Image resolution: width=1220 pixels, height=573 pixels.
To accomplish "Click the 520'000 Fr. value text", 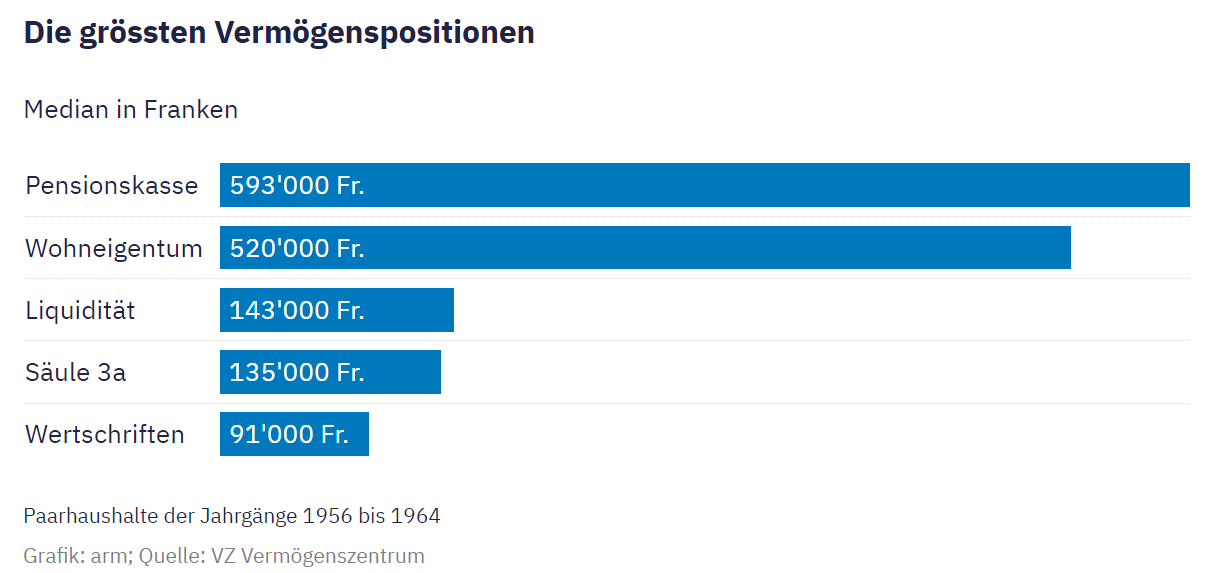I will tap(297, 248).
